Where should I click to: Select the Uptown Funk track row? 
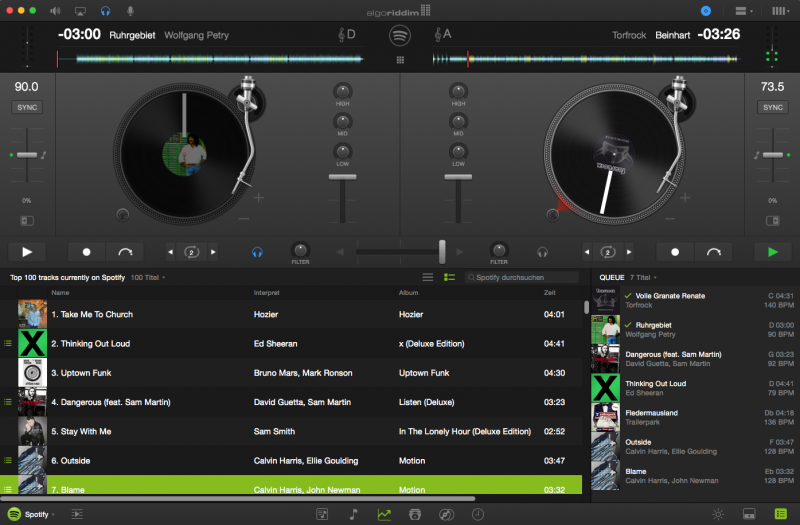click(291, 373)
